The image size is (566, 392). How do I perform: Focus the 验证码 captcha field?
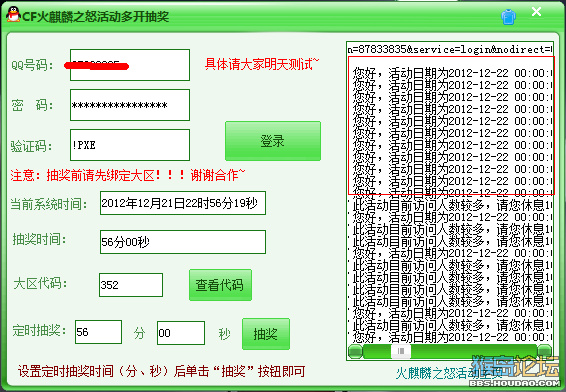coord(130,145)
